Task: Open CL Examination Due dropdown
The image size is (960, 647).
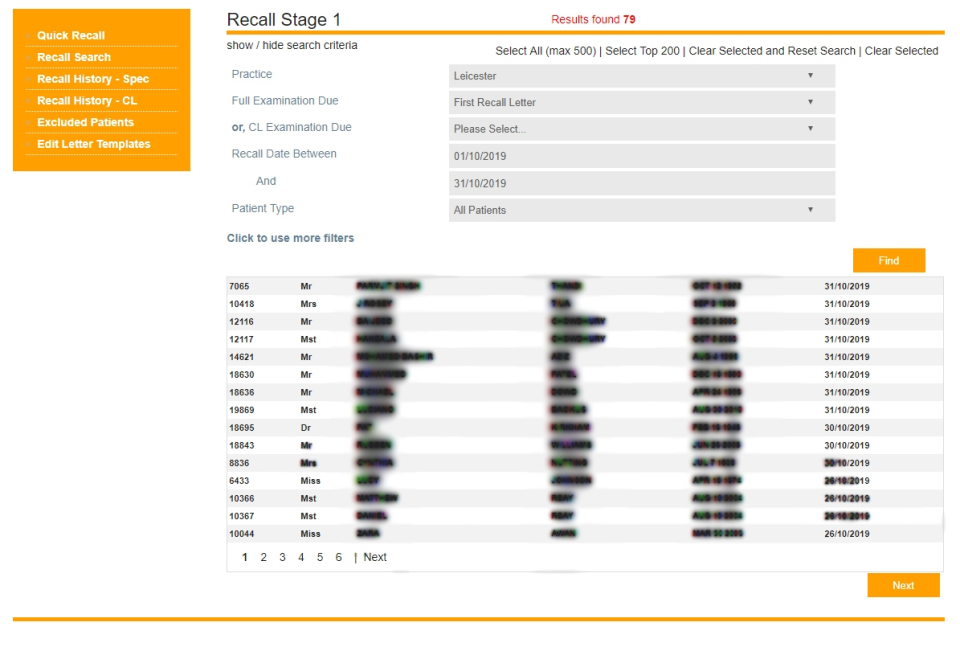Action: [x=642, y=129]
